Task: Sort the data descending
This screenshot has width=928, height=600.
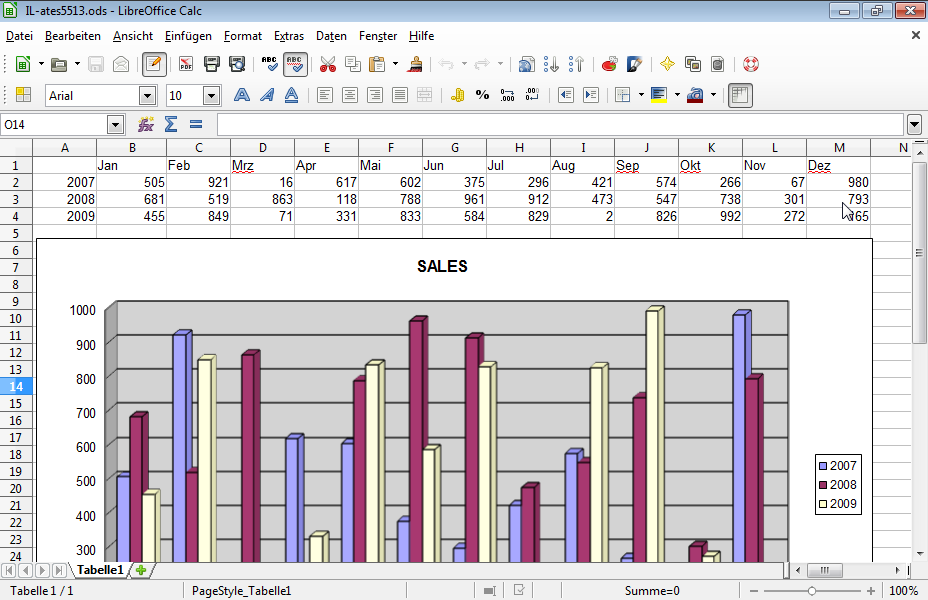Action: [x=576, y=64]
